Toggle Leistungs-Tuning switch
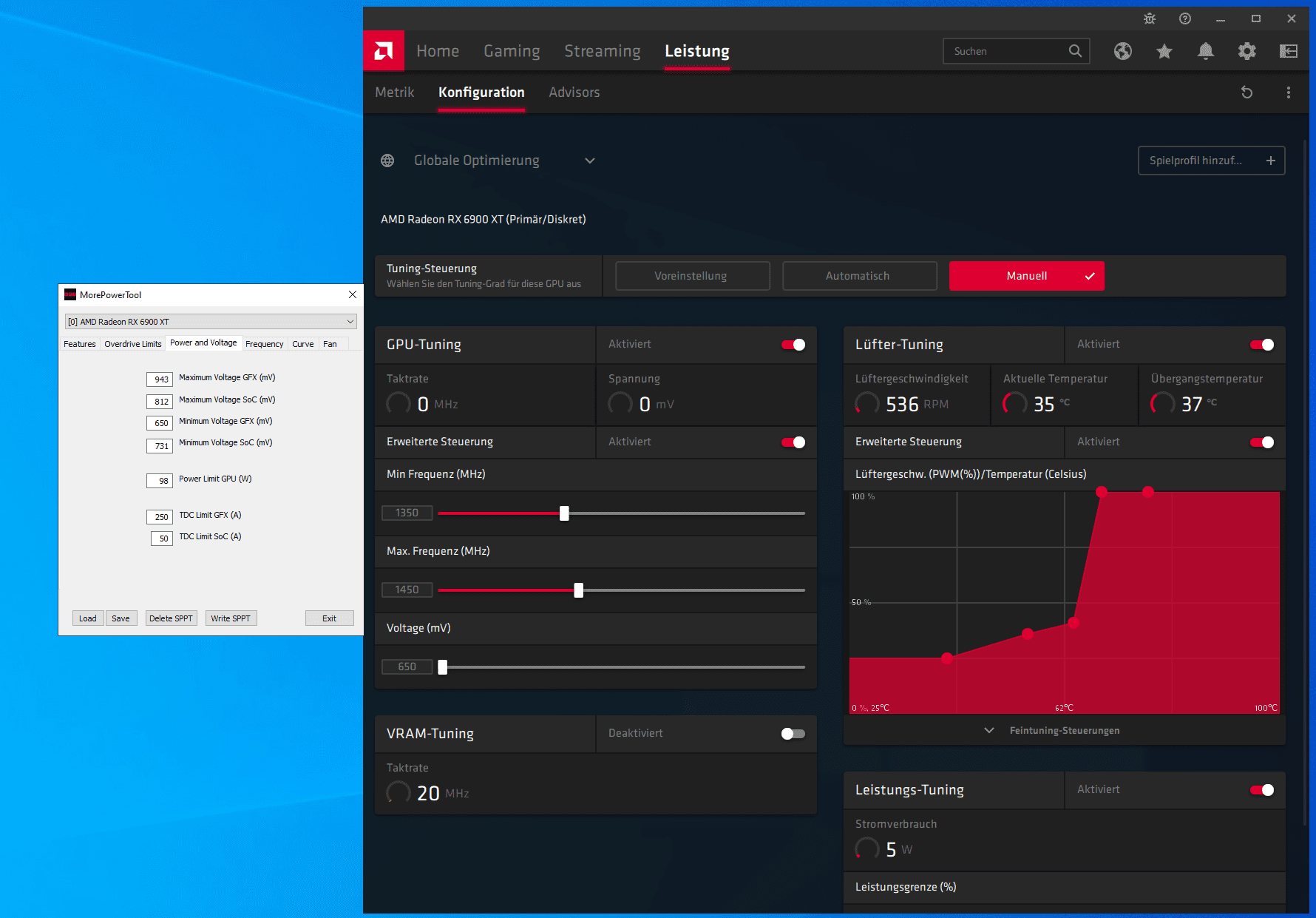The height and width of the screenshot is (918, 1316). pyautogui.click(x=1262, y=790)
